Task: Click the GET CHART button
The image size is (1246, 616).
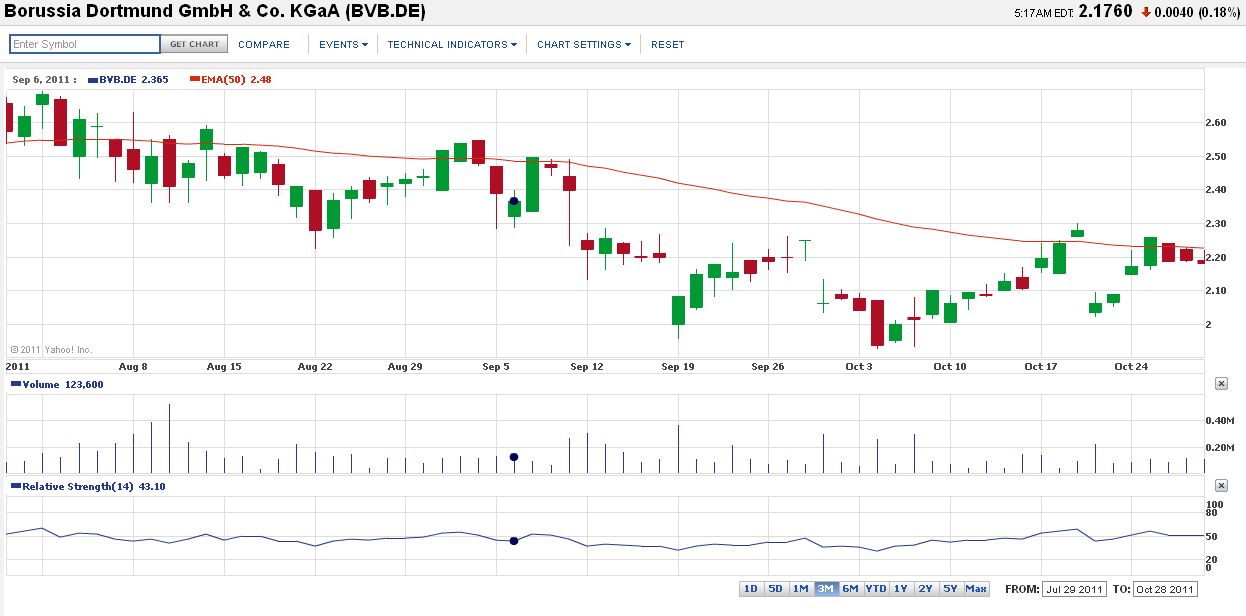Action: (x=194, y=44)
